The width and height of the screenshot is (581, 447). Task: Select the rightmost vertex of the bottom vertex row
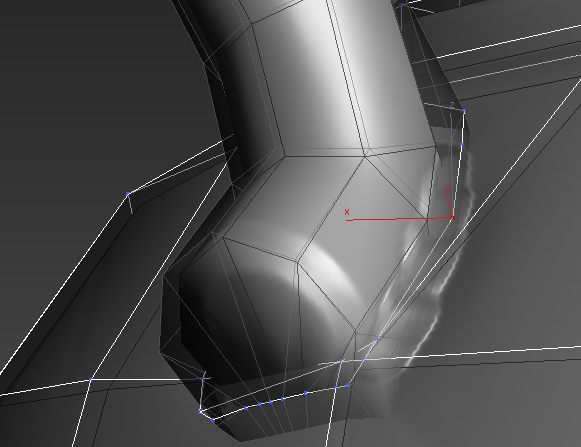pos(348,385)
